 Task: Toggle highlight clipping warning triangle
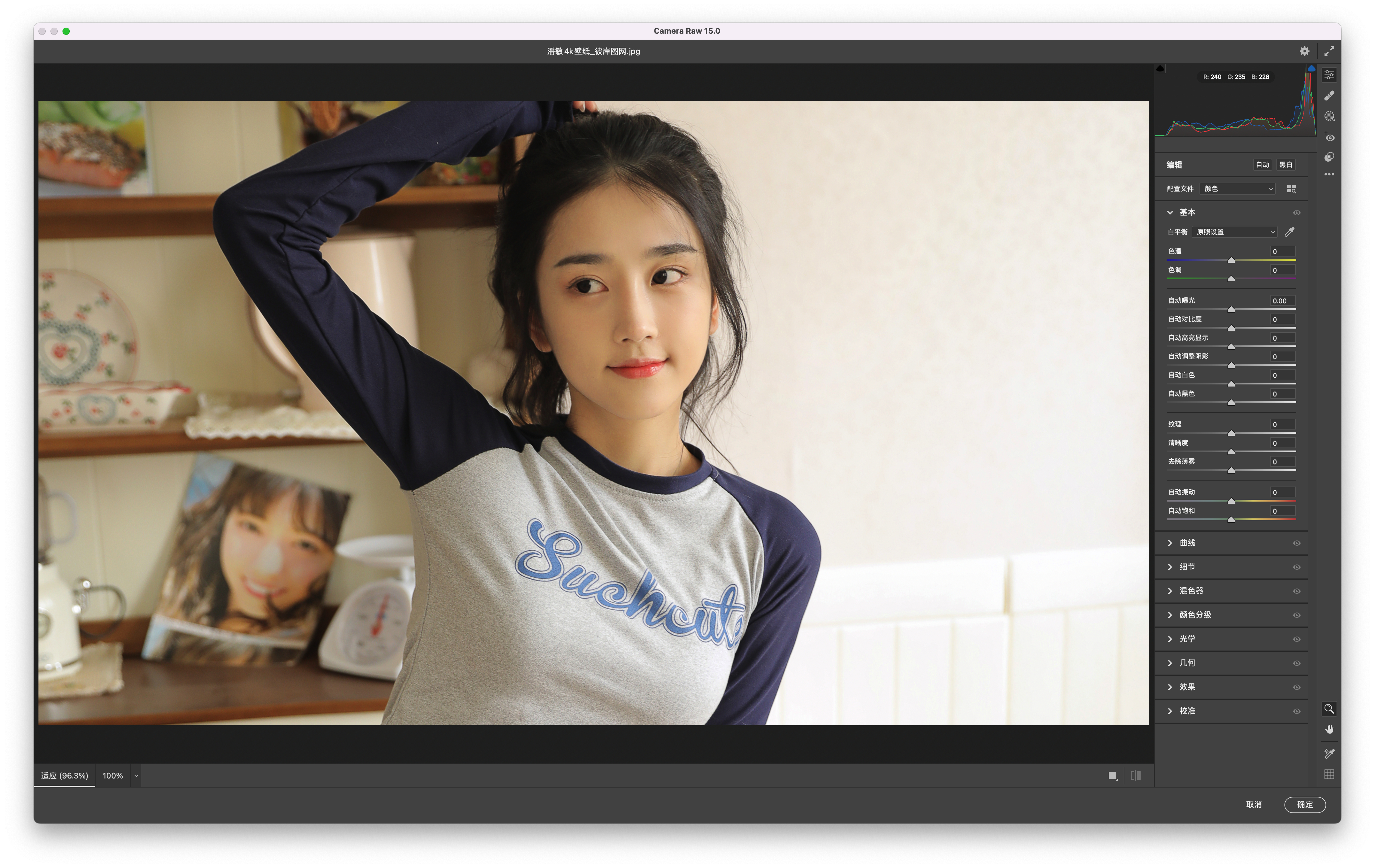pyautogui.click(x=1311, y=68)
